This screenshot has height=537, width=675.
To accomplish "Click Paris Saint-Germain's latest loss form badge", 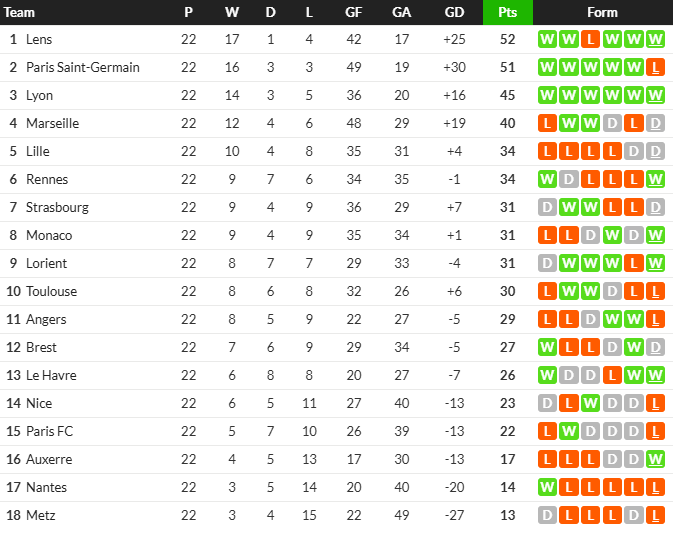I will pyautogui.click(x=655, y=67).
